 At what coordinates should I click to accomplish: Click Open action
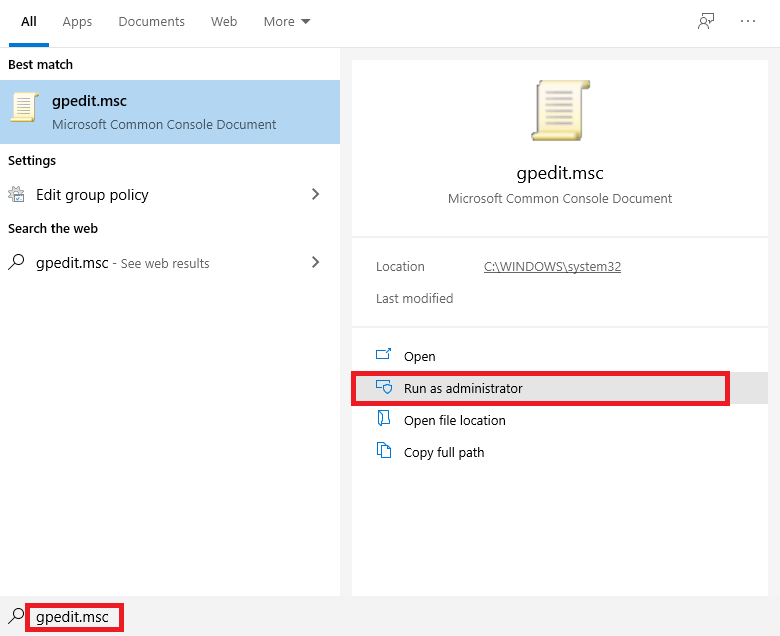[x=560, y=356]
